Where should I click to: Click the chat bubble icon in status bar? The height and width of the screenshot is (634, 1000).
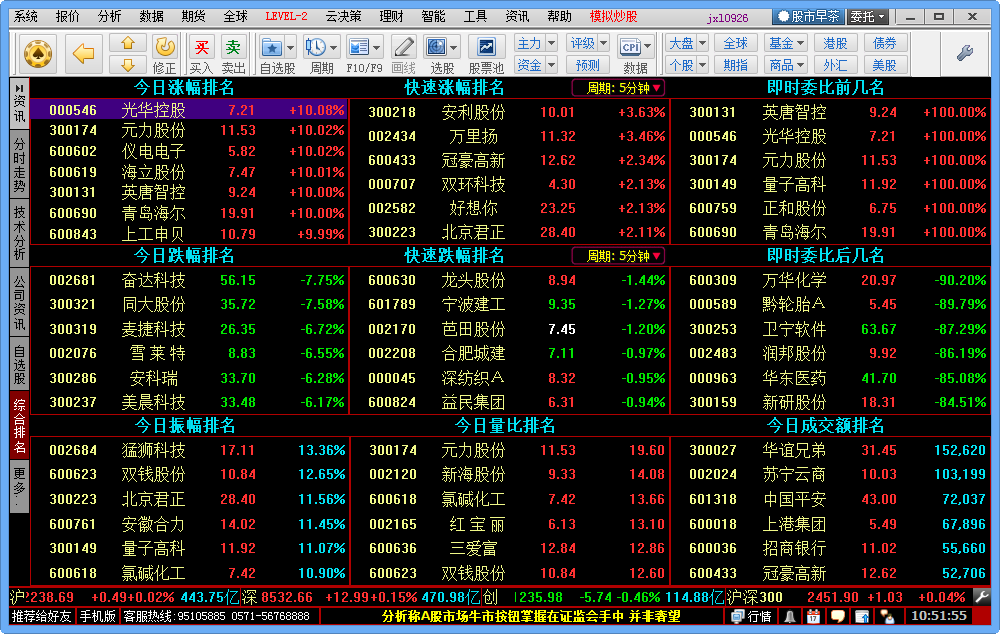tap(837, 617)
